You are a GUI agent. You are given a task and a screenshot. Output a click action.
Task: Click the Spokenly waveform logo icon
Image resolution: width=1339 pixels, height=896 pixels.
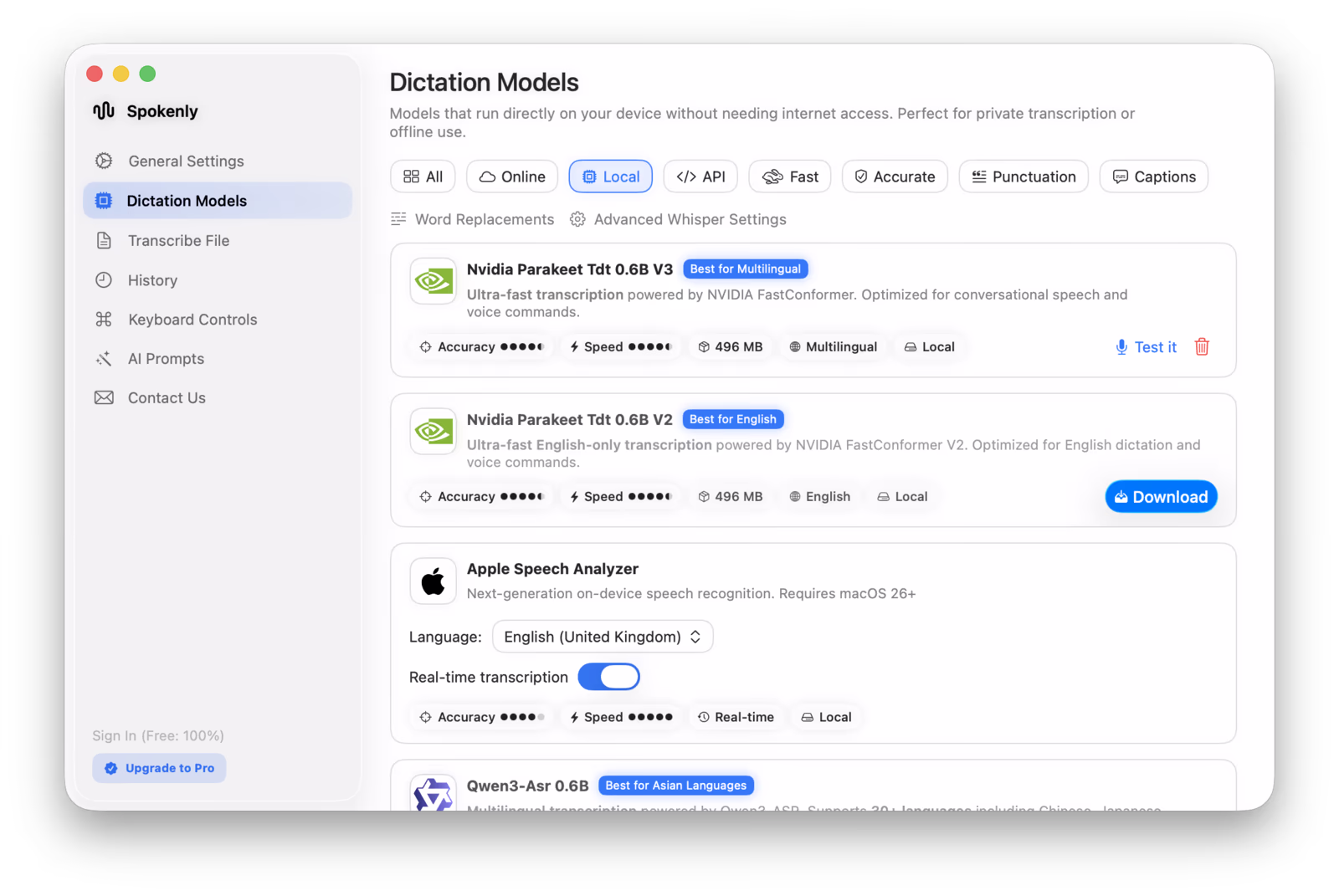coord(104,111)
